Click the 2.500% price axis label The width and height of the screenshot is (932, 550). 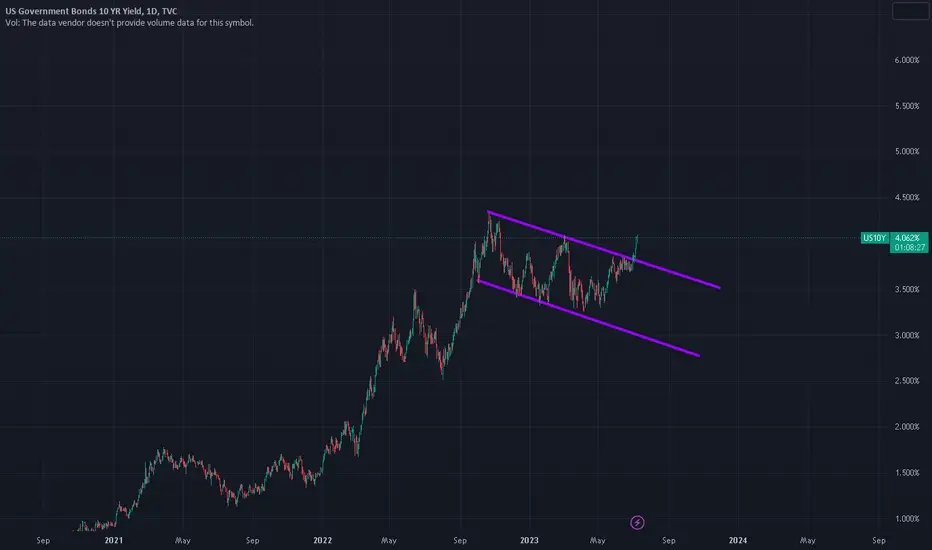tap(906, 381)
